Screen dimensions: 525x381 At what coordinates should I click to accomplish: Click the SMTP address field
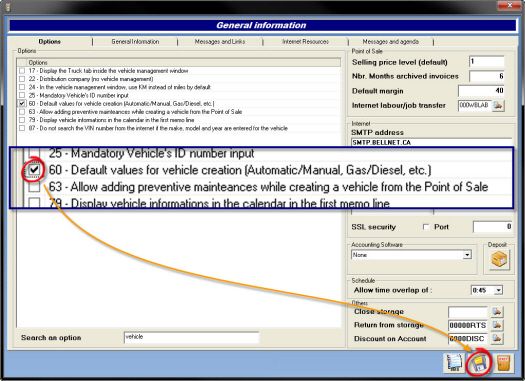[x=431, y=142]
